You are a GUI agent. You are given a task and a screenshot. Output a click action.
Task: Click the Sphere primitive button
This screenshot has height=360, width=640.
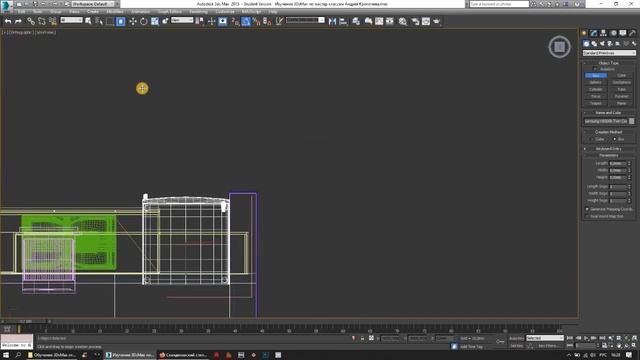pos(596,82)
